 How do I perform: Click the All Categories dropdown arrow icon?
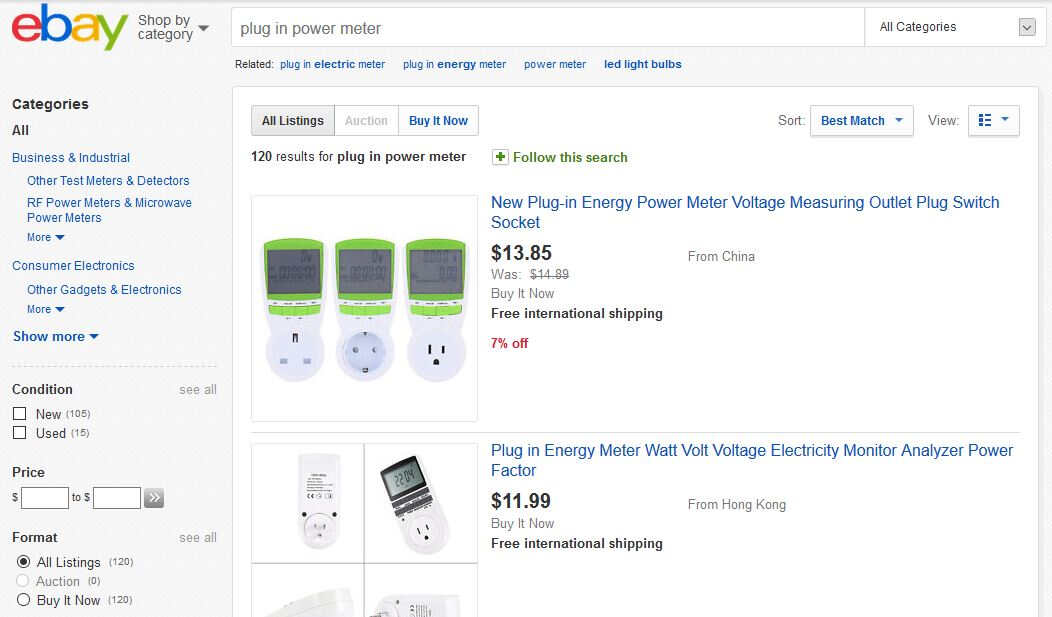click(x=1027, y=27)
